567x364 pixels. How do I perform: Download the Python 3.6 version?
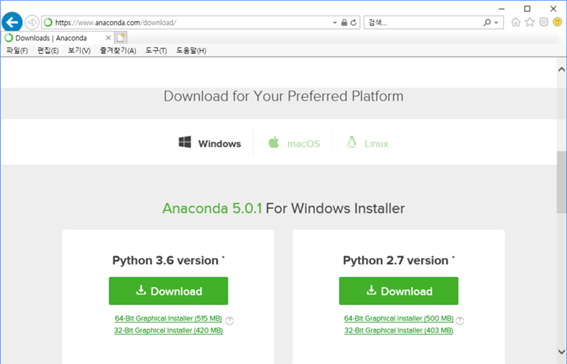click(x=169, y=291)
